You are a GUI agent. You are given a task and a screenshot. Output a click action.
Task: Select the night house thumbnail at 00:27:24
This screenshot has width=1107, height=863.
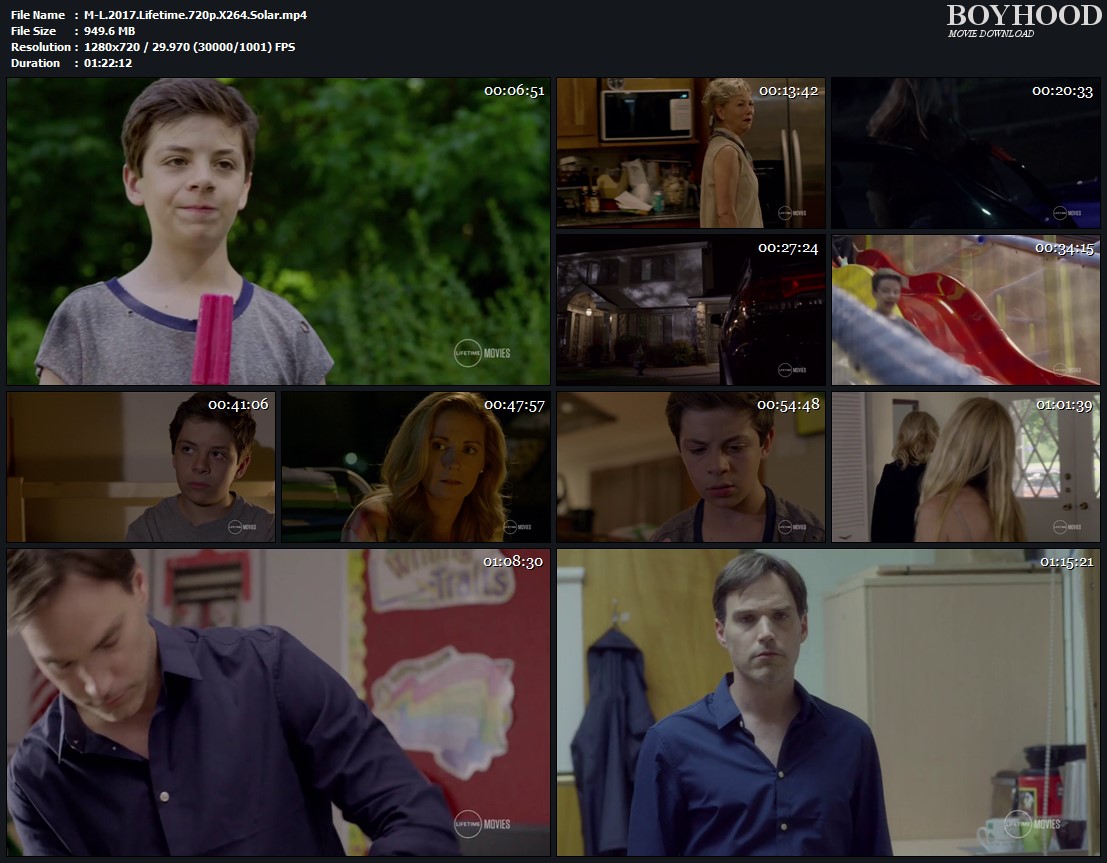pyautogui.click(x=690, y=310)
